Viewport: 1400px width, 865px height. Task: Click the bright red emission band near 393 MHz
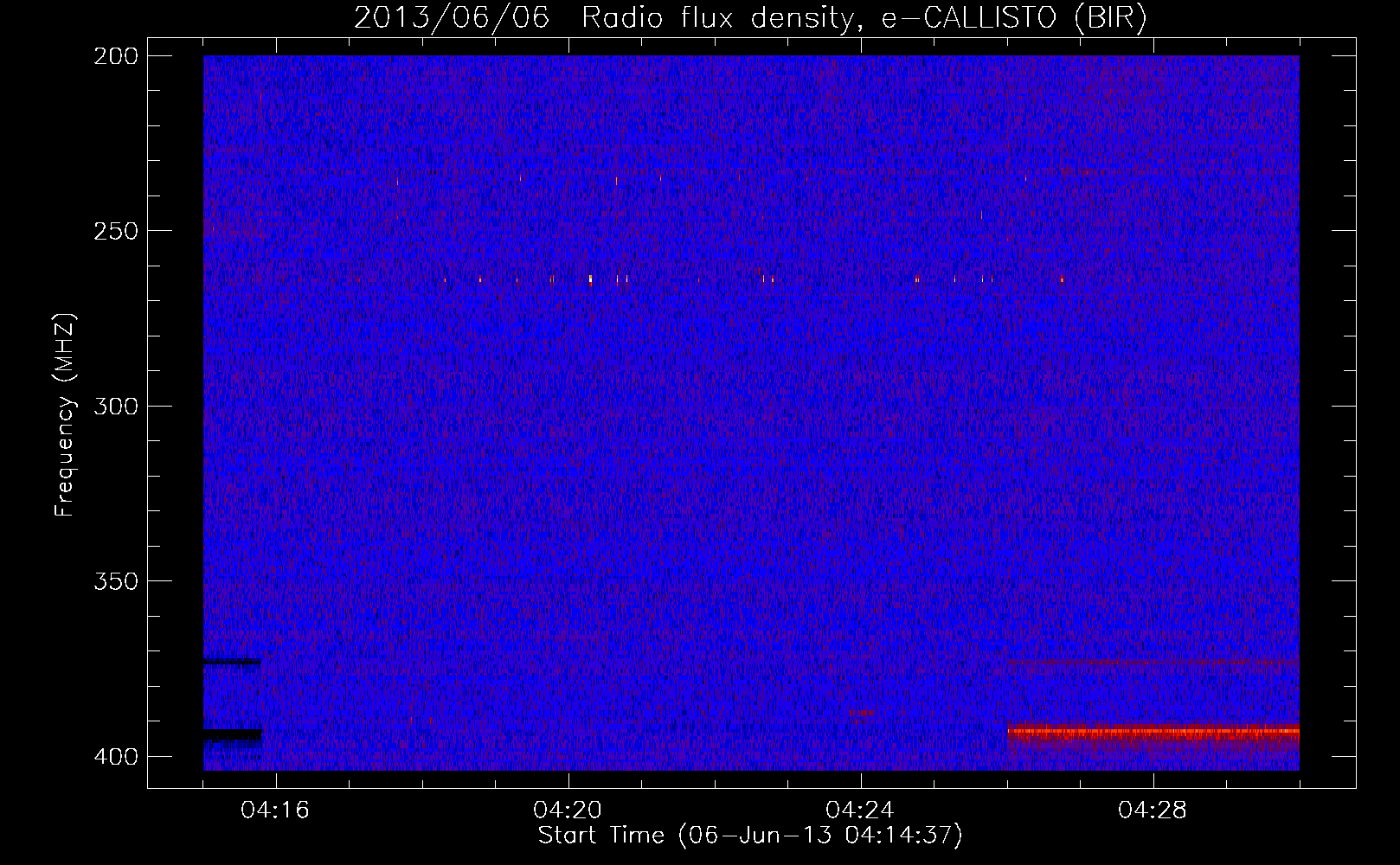click(x=1153, y=732)
